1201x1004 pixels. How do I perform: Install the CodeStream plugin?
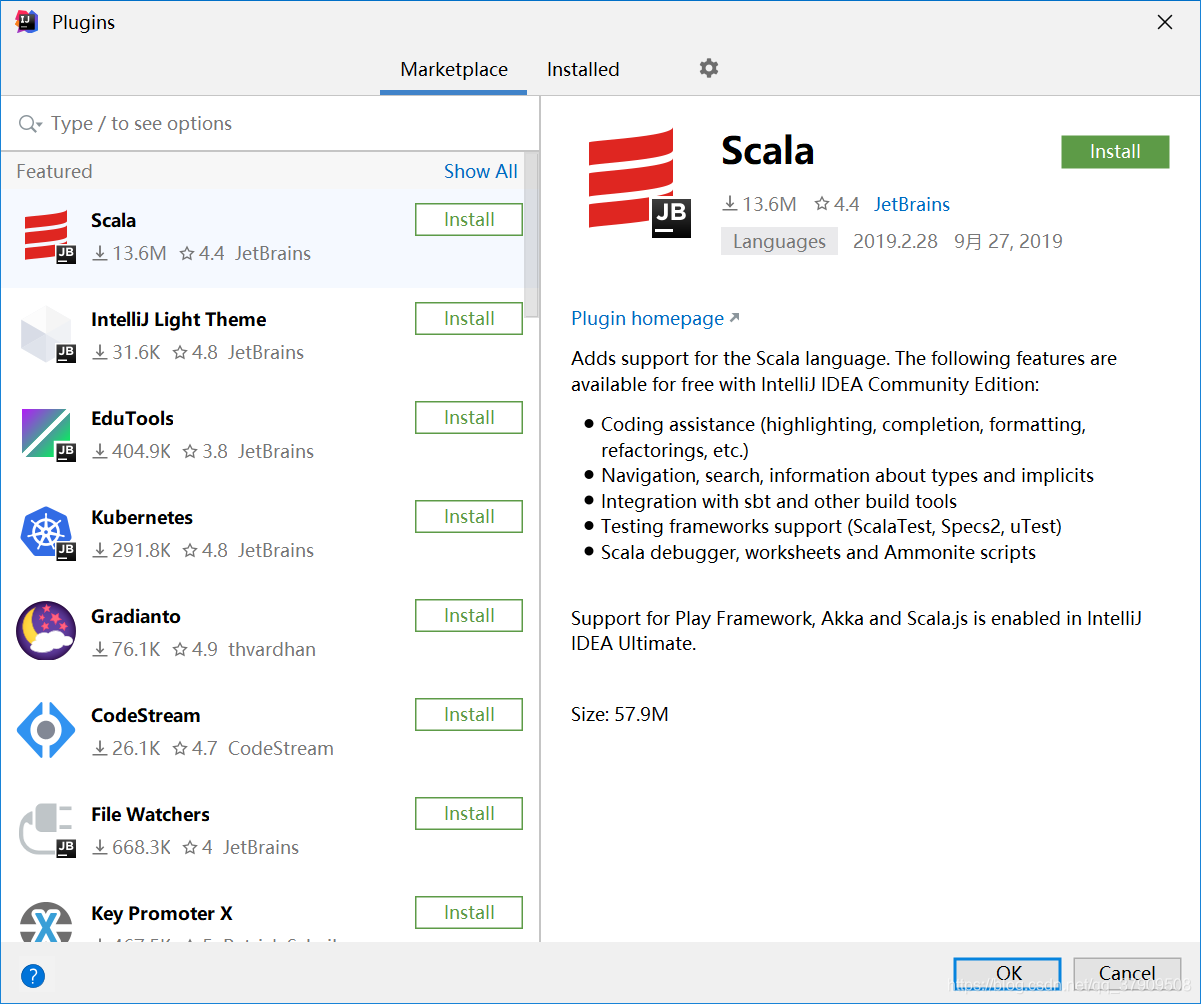pyautogui.click(x=469, y=714)
